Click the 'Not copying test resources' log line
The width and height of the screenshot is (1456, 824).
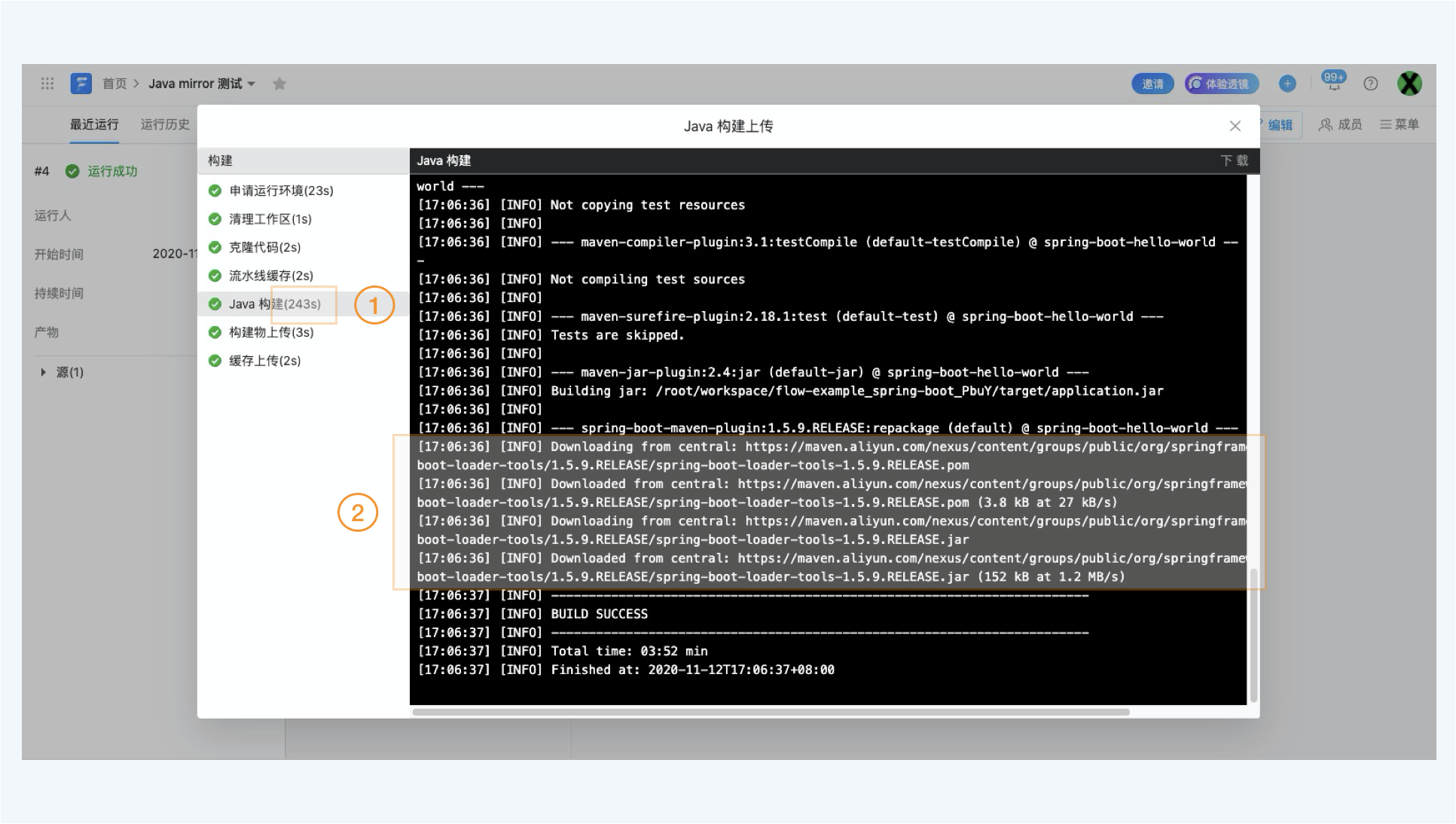581,205
